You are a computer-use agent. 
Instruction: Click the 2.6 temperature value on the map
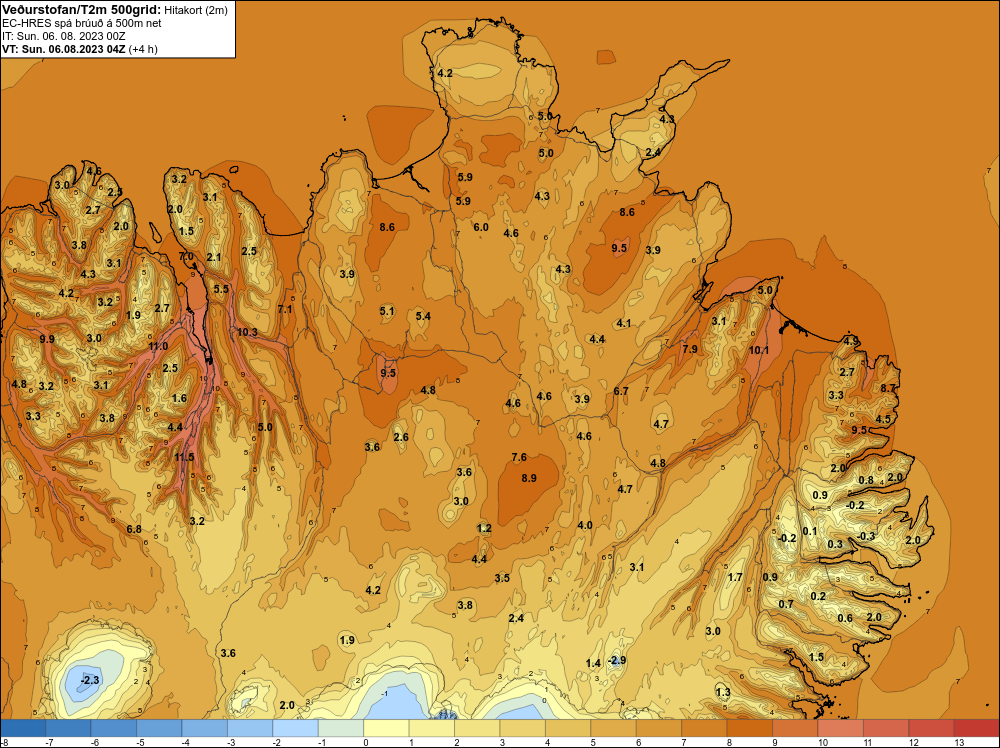(401, 437)
